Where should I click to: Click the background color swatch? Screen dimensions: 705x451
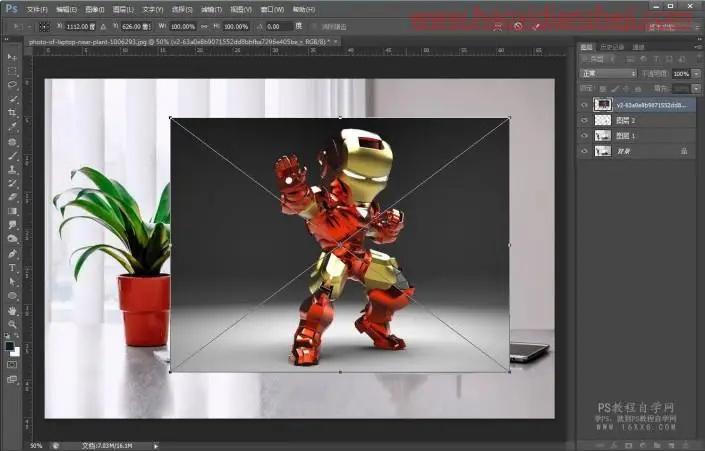pyautogui.click(x=16, y=352)
